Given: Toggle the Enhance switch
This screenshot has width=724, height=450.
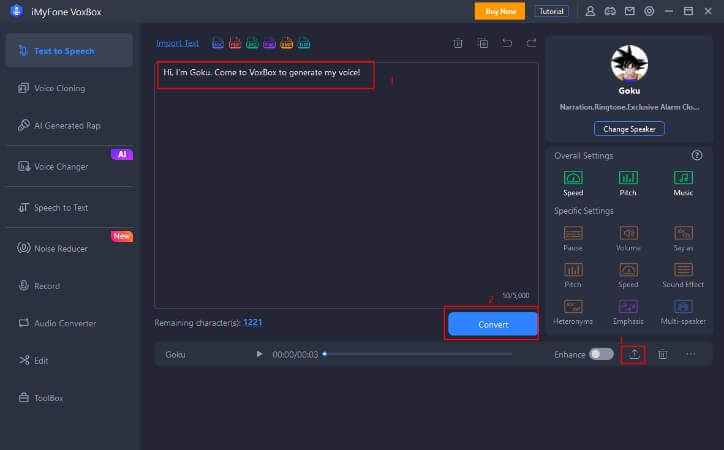Looking at the screenshot, I should [601, 354].
